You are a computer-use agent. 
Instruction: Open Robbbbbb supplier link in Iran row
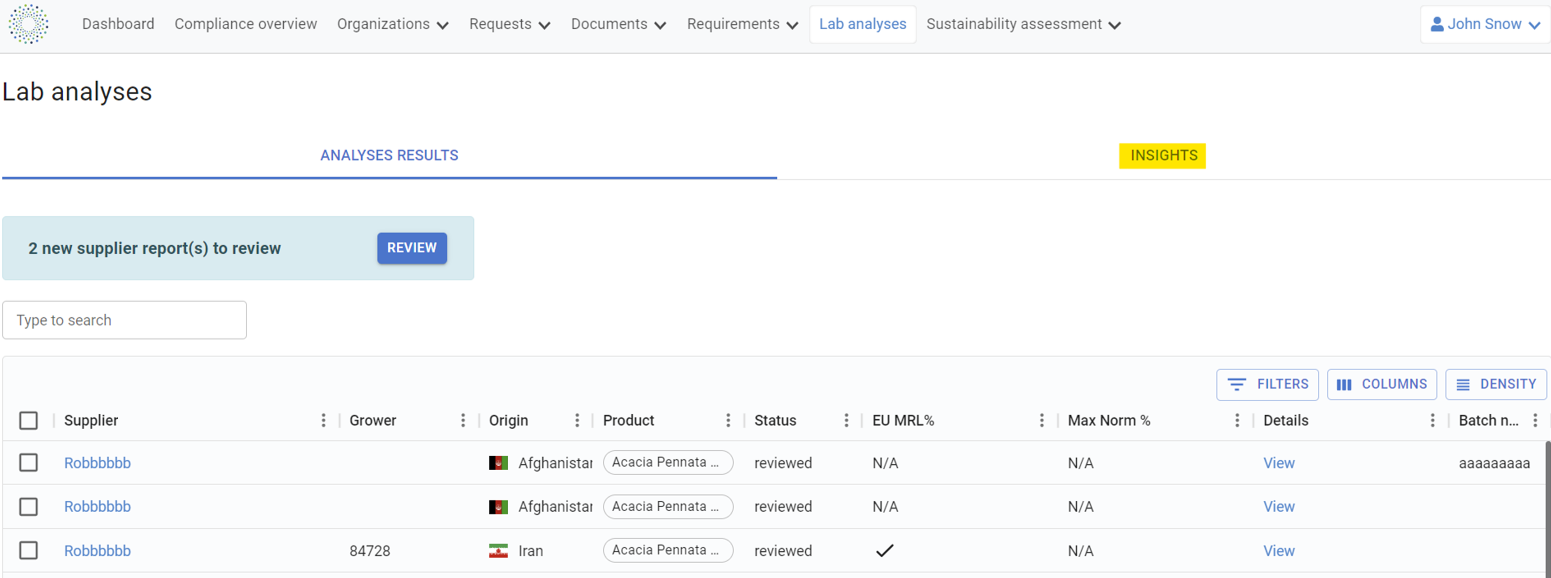(97, 551)
